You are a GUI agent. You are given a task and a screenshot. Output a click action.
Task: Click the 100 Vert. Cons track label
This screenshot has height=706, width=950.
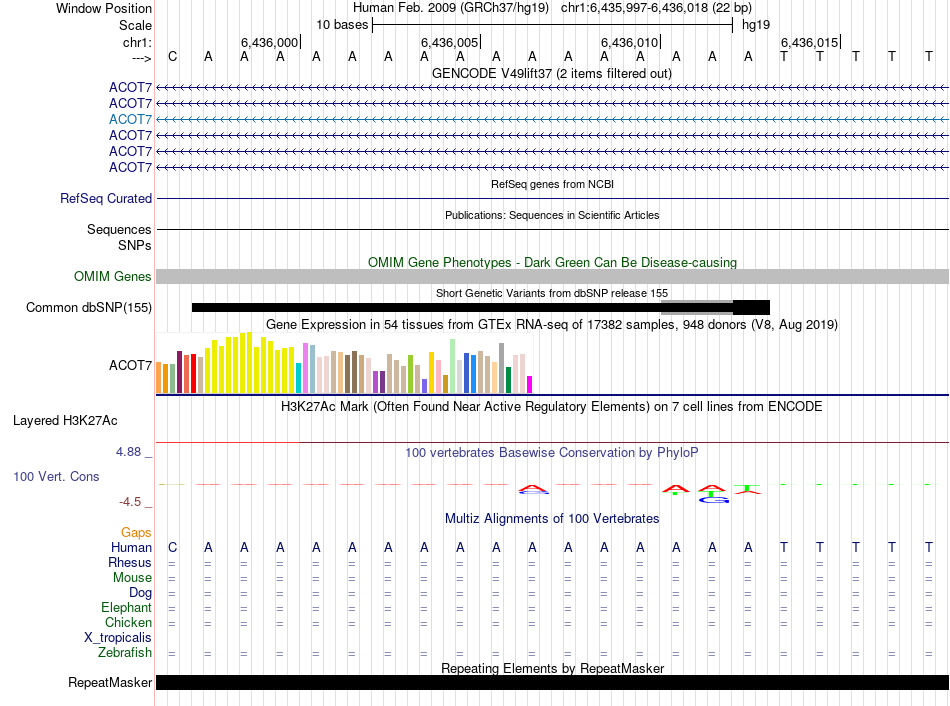56,477
